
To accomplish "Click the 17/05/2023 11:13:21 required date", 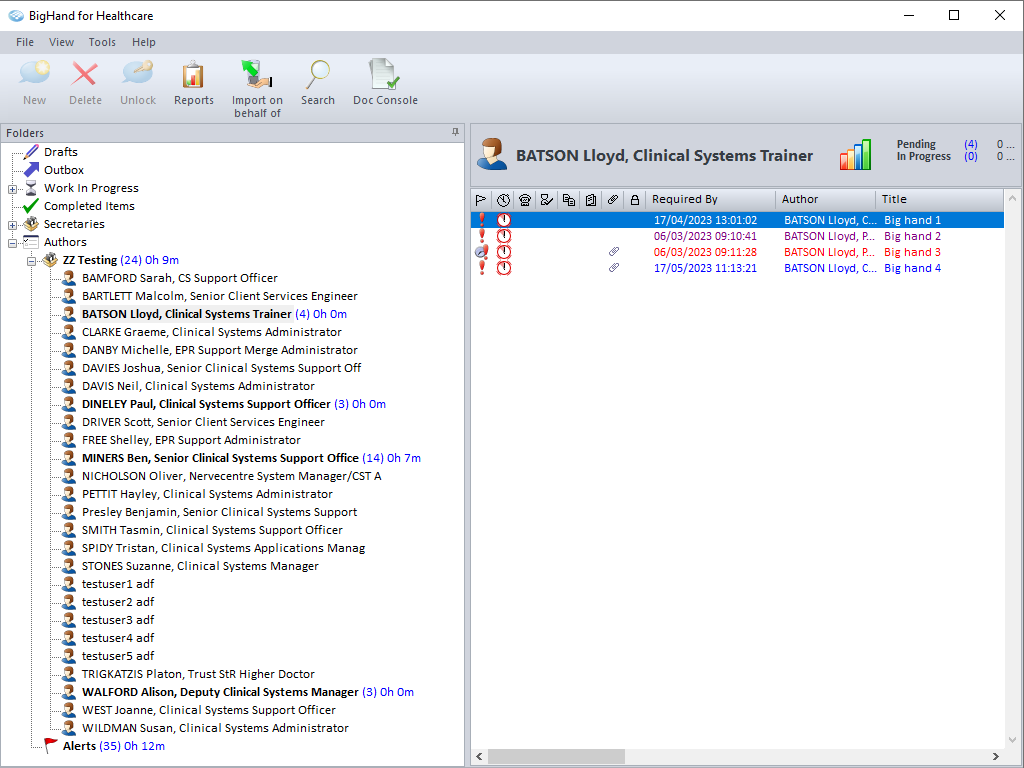I will coord(705,268).
